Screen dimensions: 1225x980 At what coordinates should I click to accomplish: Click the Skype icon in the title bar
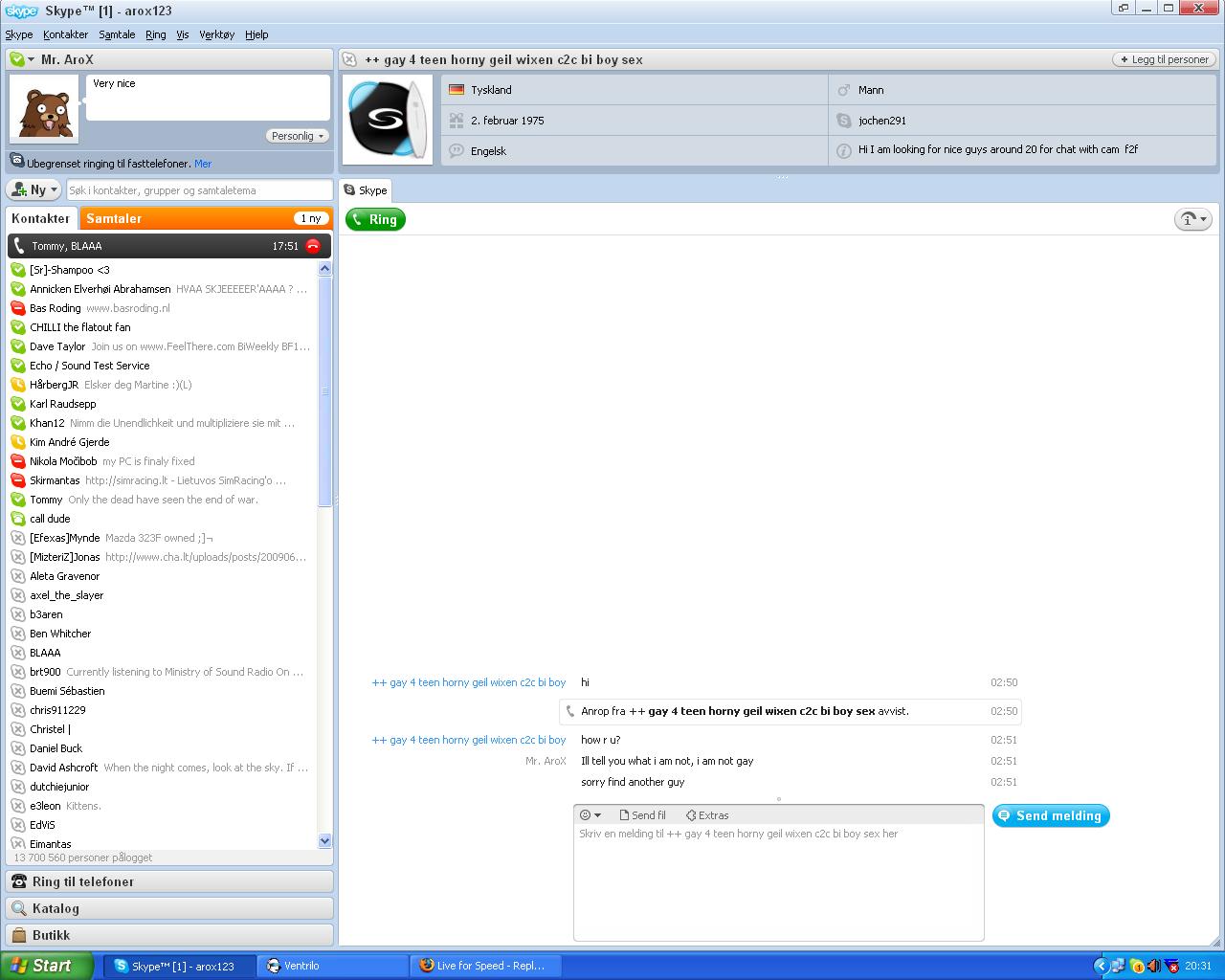[x=21, y=11]
